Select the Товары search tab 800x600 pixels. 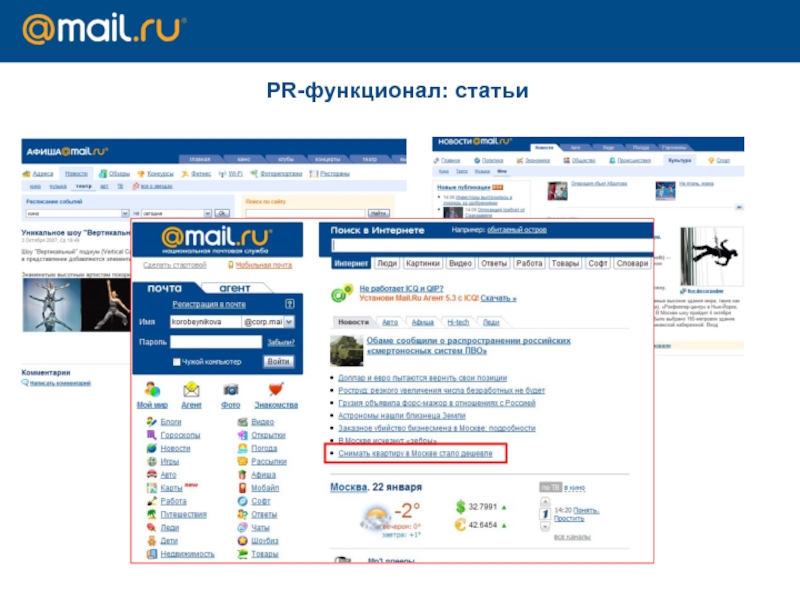(565, 263)
